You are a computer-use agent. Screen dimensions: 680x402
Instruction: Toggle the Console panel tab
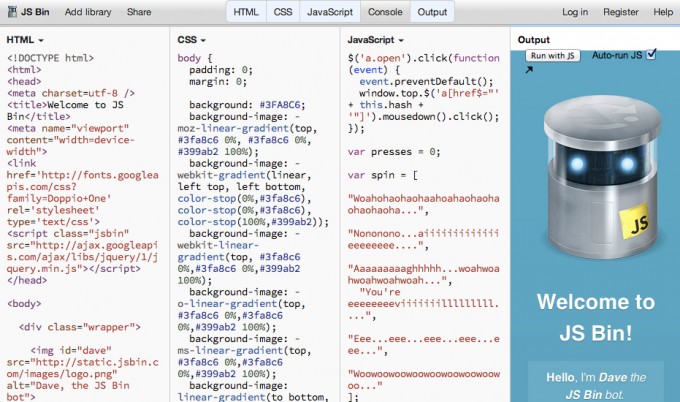point(385,12)
